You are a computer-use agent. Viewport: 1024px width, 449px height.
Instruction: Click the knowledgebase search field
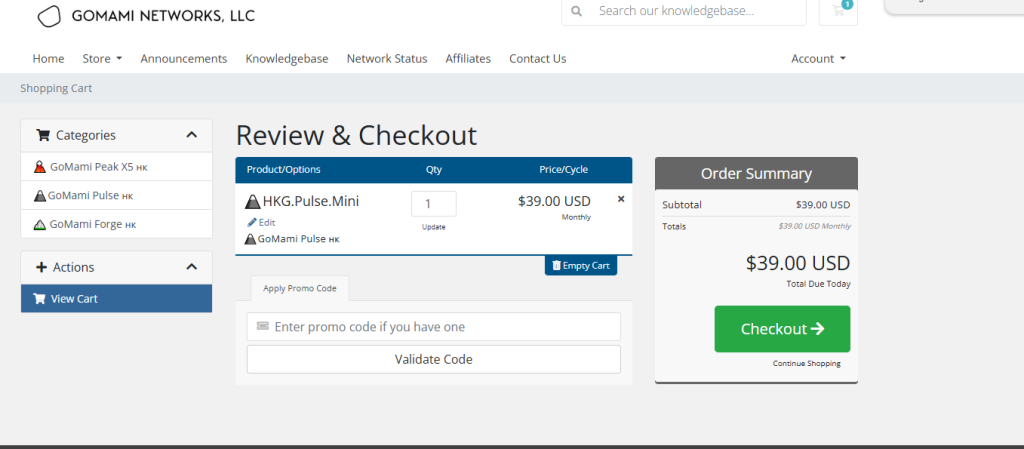pos(684,11)
